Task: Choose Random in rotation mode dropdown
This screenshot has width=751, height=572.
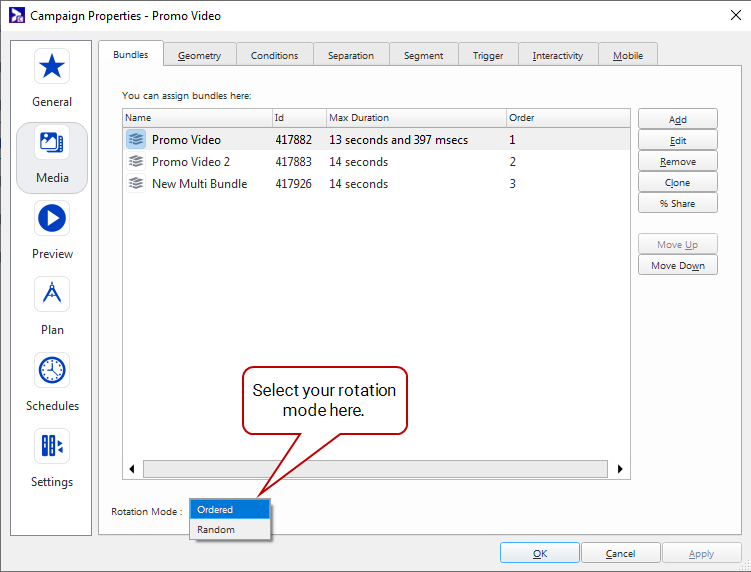Action: (230, 530)
